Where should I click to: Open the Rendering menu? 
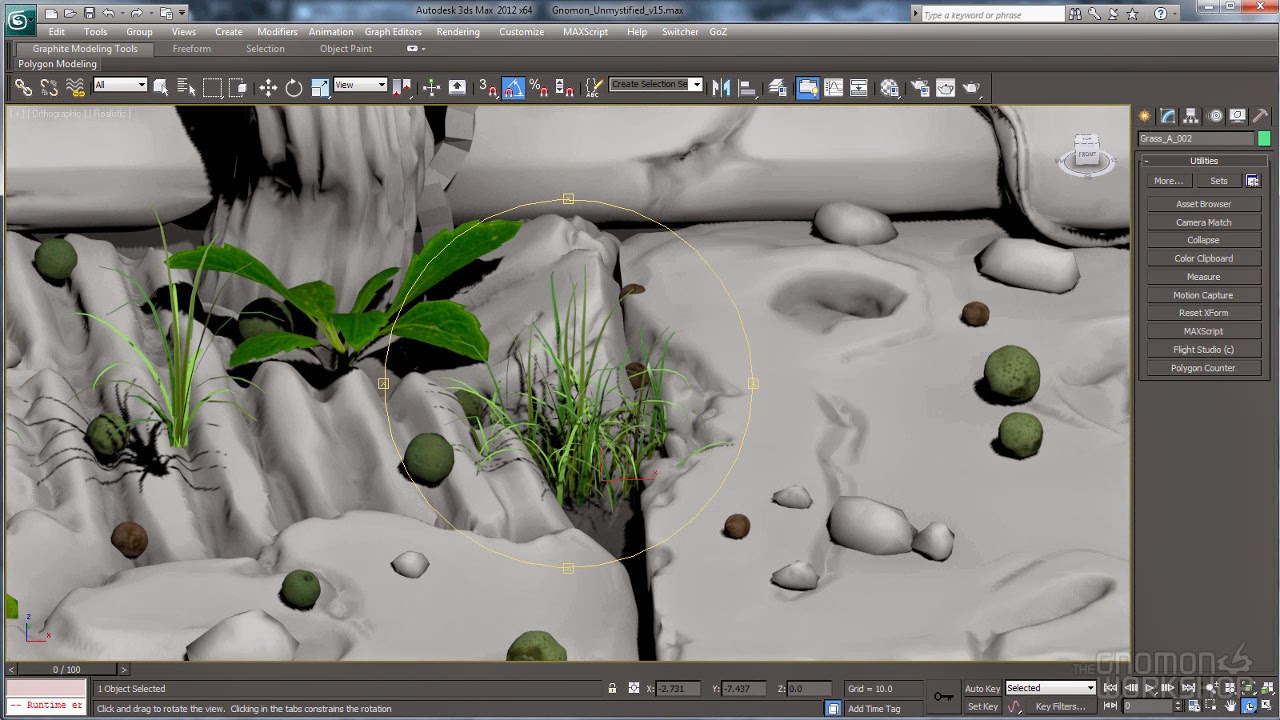coord(458,32)
